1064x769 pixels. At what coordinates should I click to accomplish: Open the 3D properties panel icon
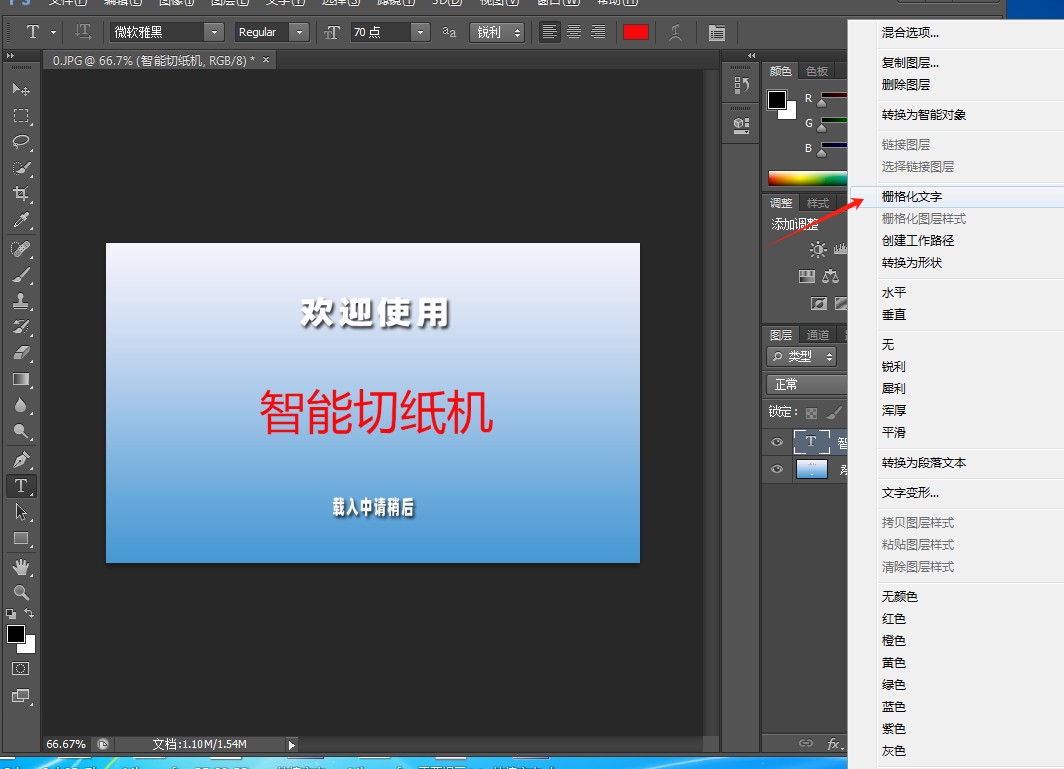tap(742, 126)
